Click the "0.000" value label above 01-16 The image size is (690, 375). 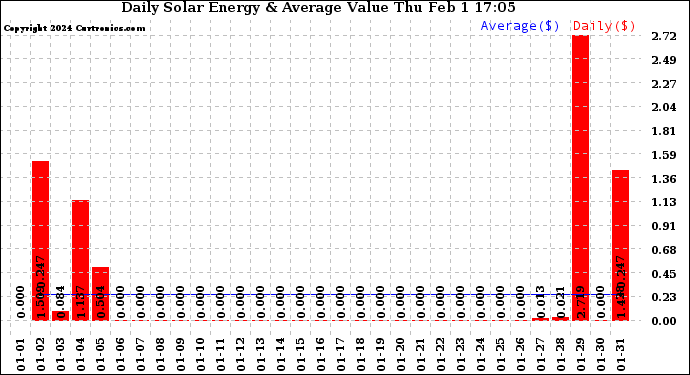pyautogui.click(x=321, y=302)
